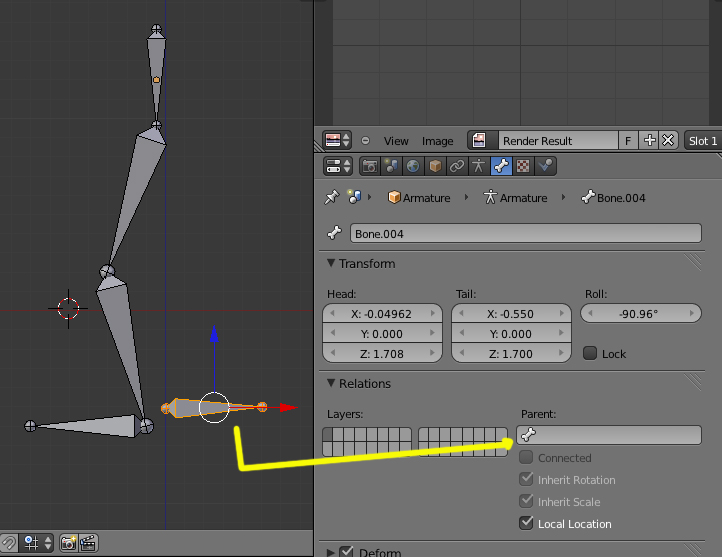Click the Relations panel drag grip
Viewport: 722px width, 557px height.
(x=693, y=382)
